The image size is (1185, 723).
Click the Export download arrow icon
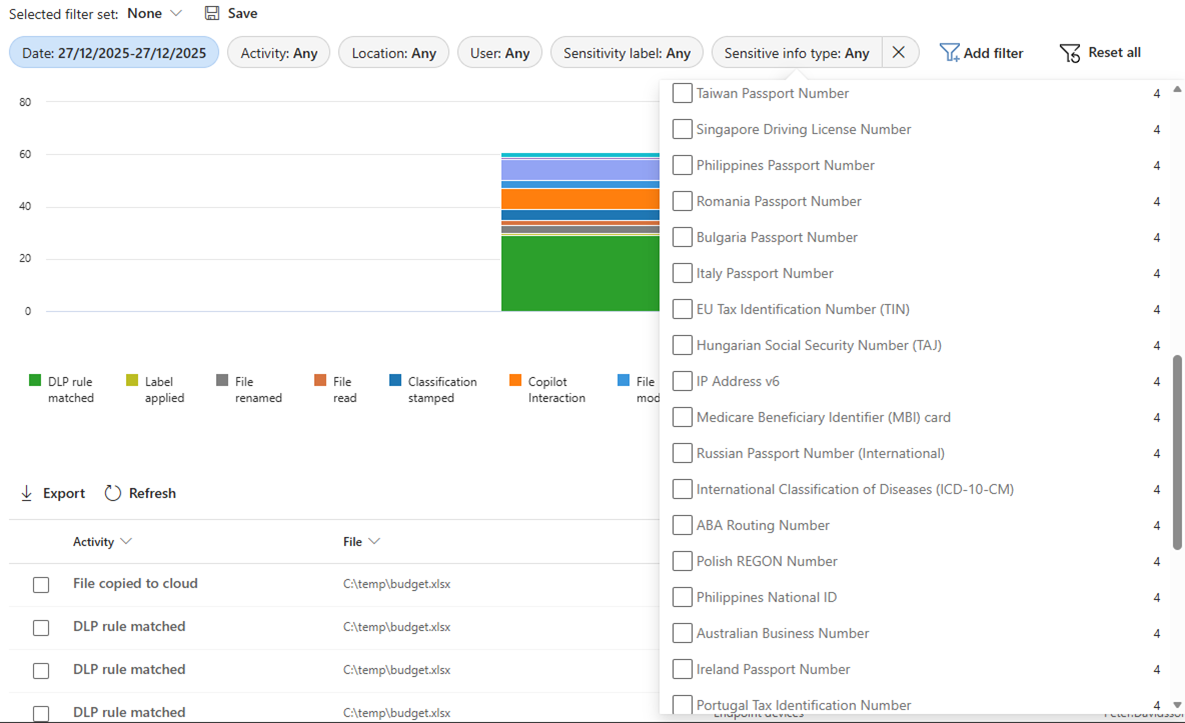tap(27, 493)
